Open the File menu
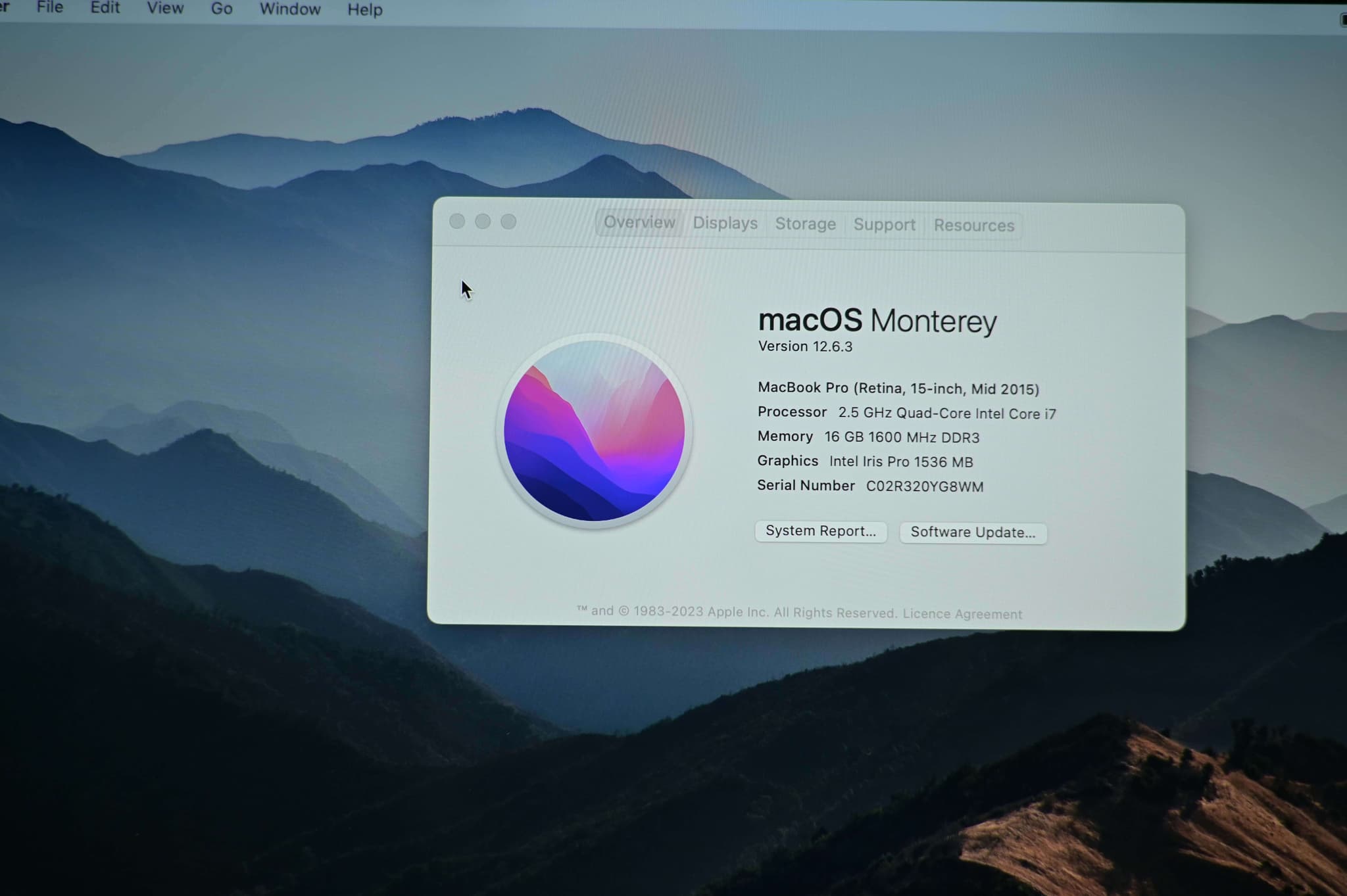 tap(50, 8)
